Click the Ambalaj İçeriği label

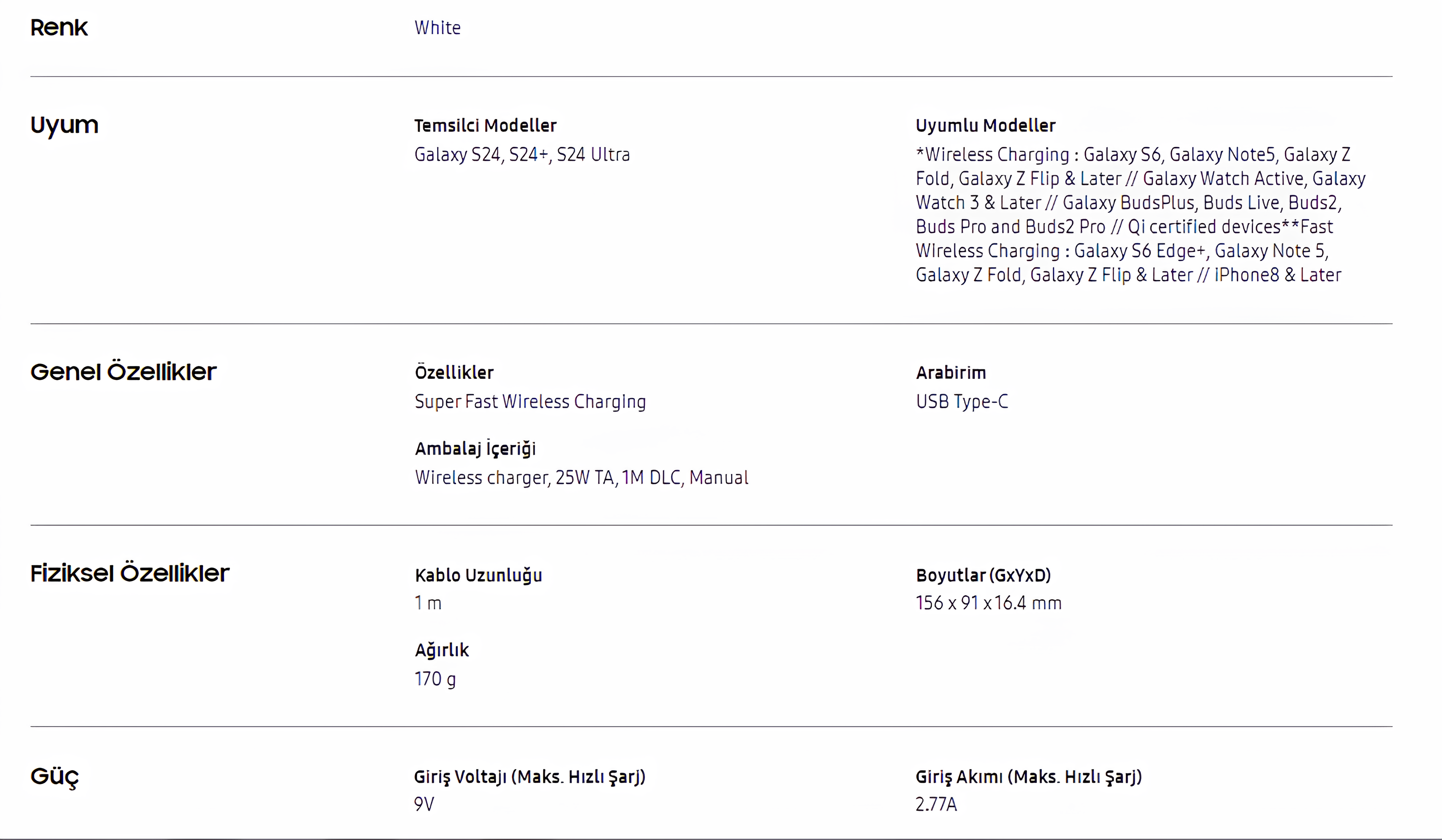click(475, 448)
